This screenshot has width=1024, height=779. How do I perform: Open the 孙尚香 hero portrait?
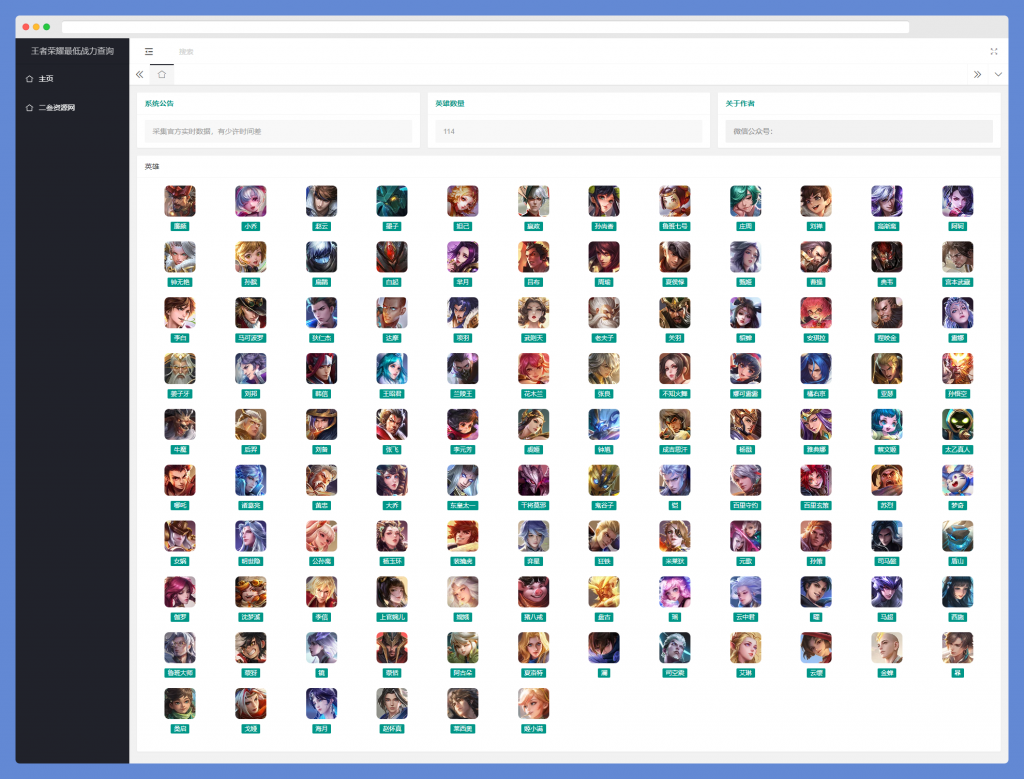click(604, 201)
